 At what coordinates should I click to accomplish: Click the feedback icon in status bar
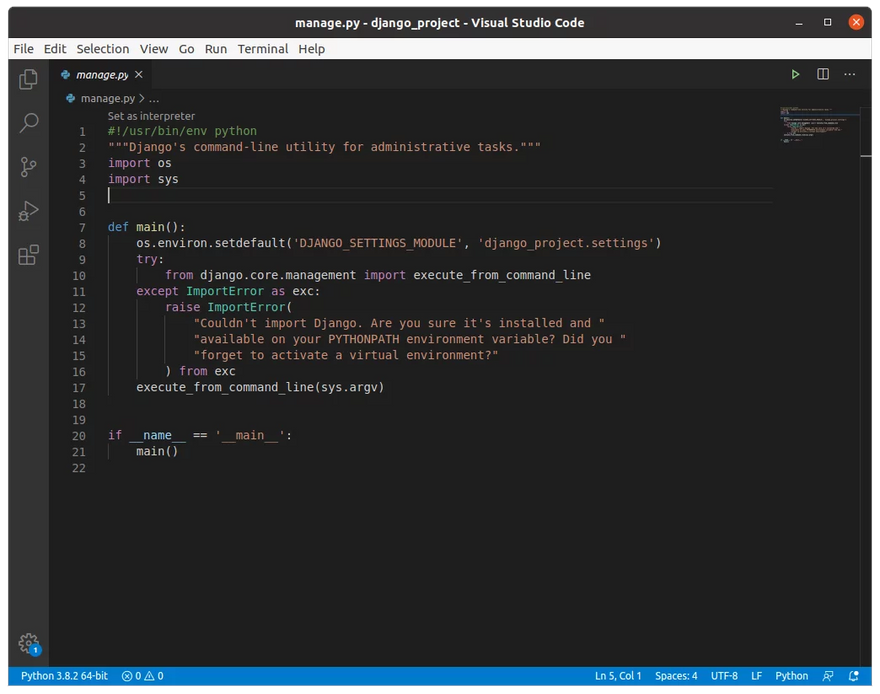point(828,676)
